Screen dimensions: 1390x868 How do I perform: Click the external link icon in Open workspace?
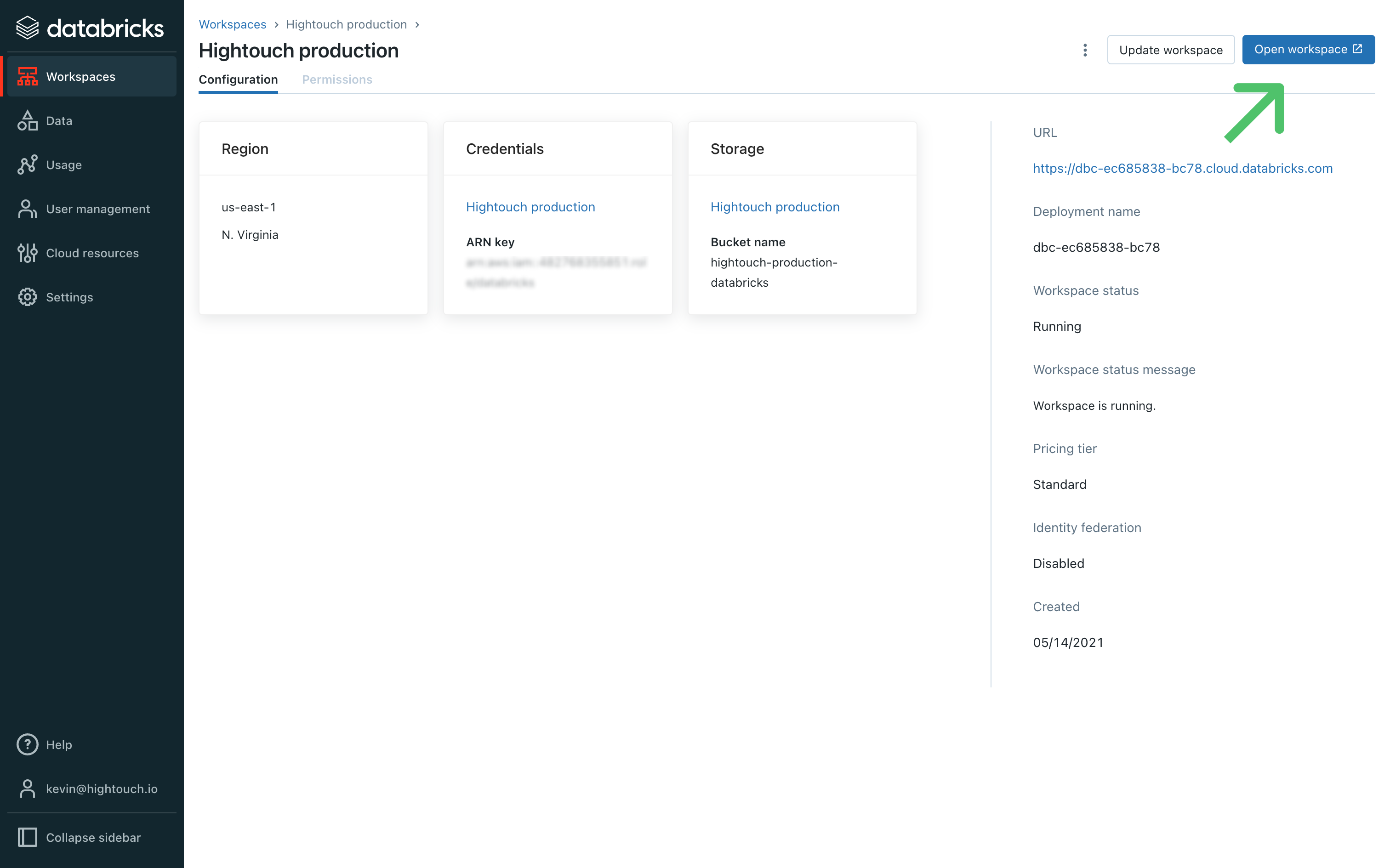click(x=1357, y=49)
